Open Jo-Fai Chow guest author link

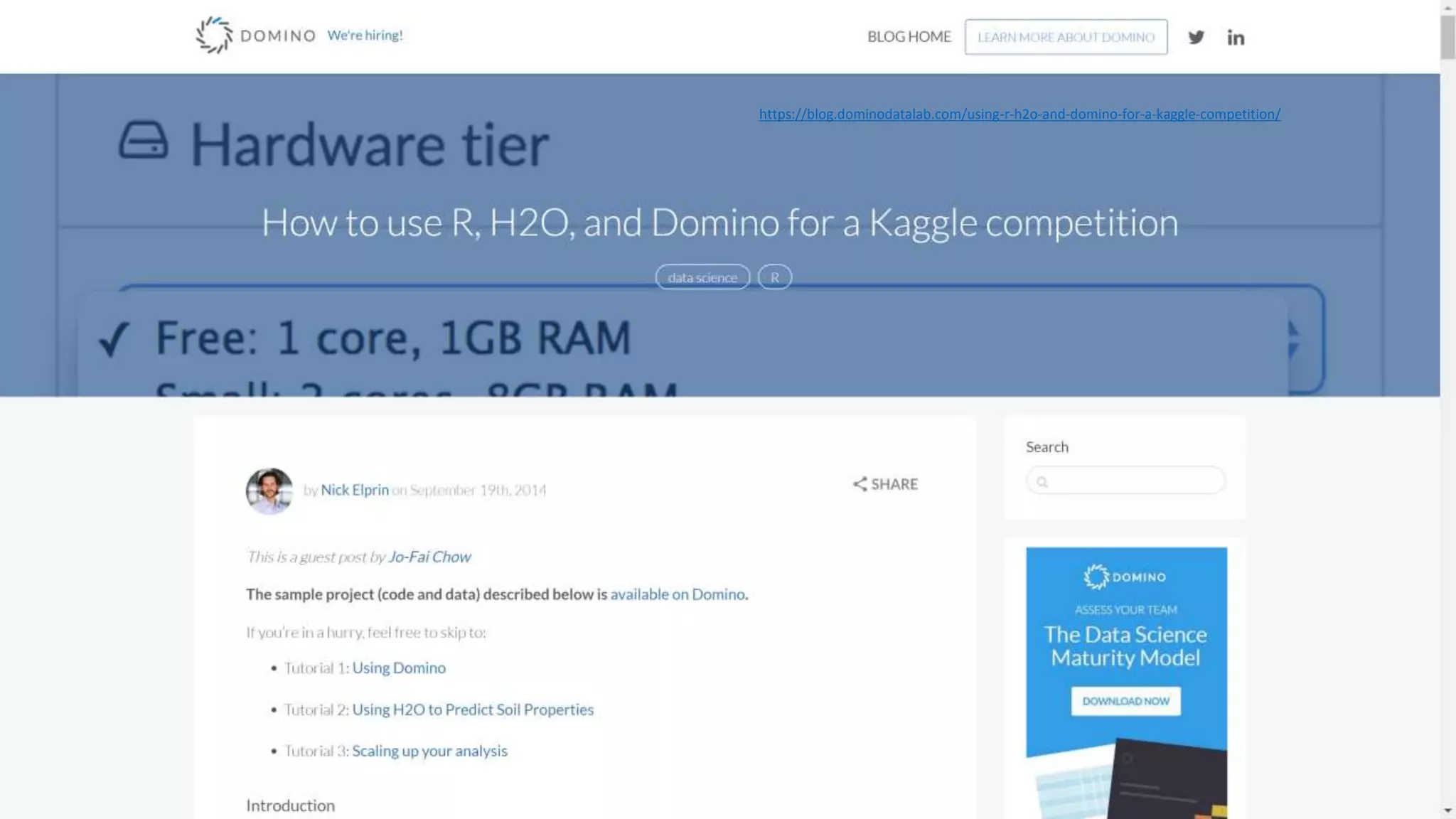[429, 557]
